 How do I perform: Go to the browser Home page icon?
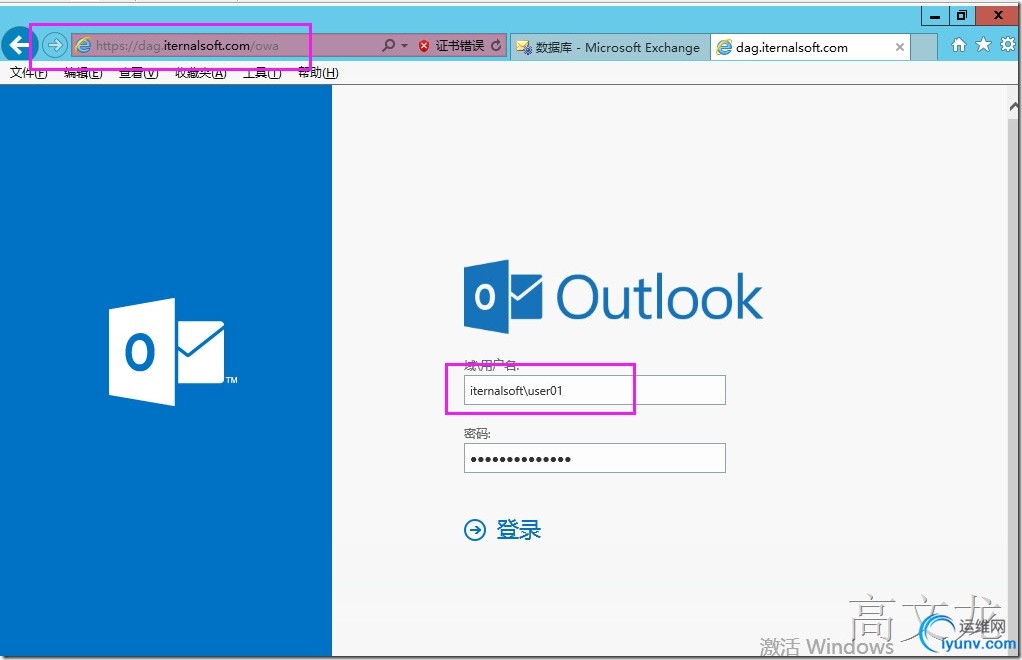[958, 44]
